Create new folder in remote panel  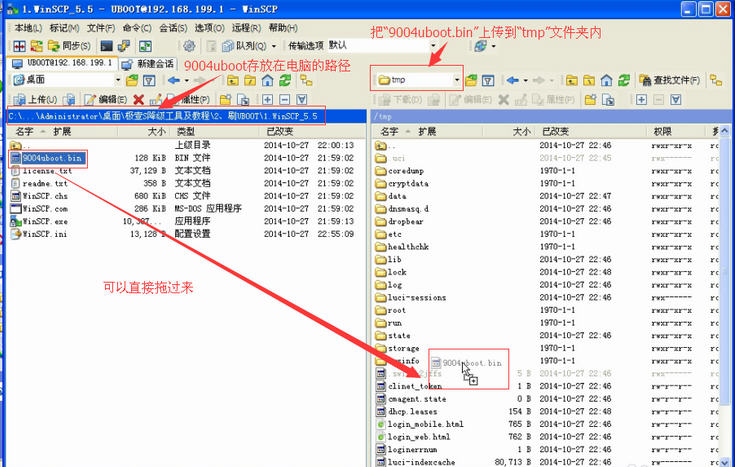click(591, 99)
